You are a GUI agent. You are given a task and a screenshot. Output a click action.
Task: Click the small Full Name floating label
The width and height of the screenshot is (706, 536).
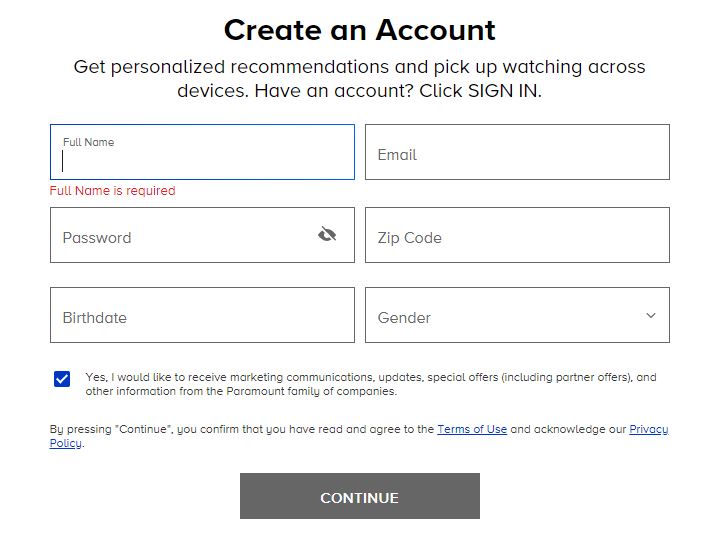click(x=88, y=142)
